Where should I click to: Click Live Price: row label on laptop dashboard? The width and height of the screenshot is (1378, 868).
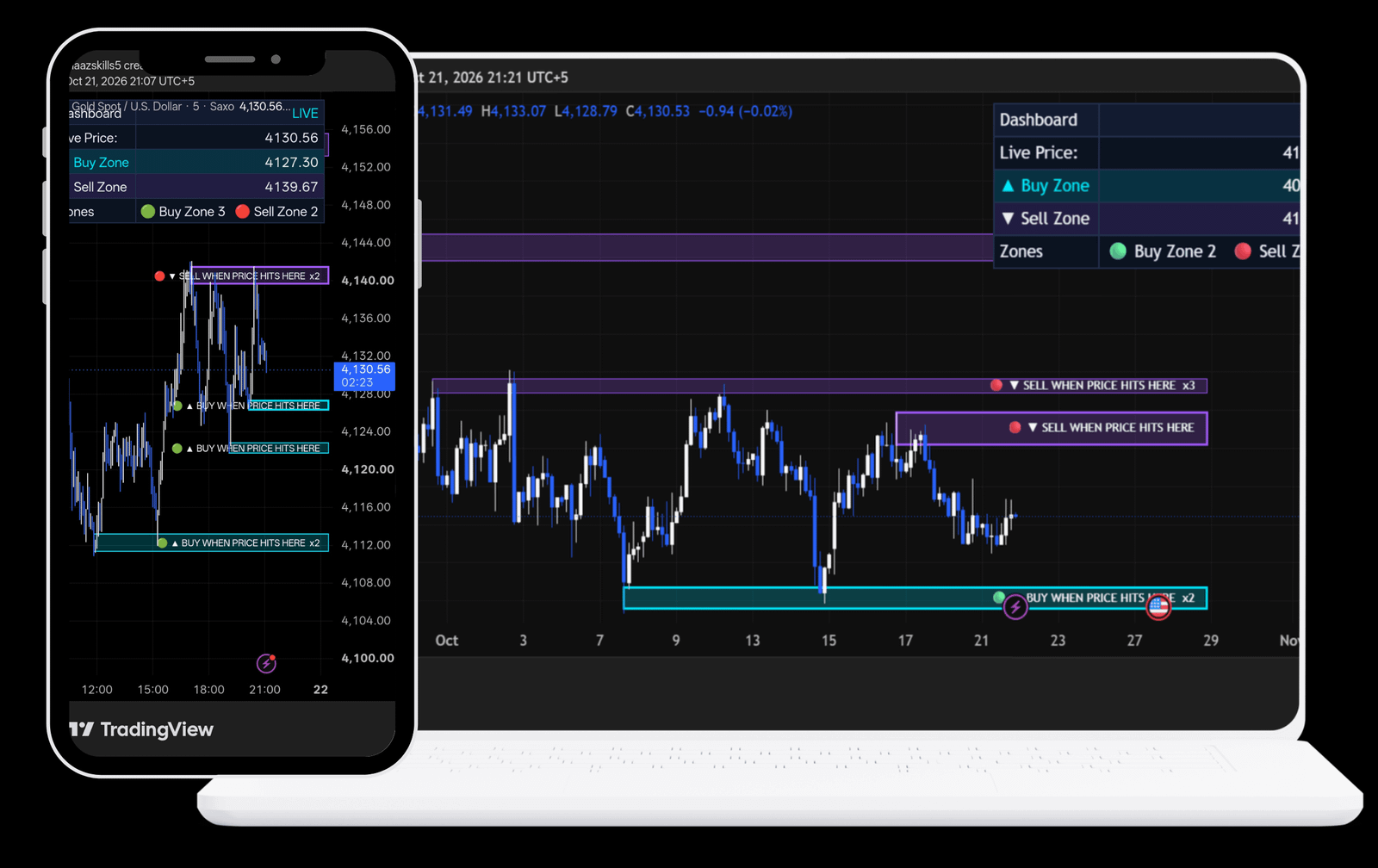pyautogui.click(x=1038, y=153)
